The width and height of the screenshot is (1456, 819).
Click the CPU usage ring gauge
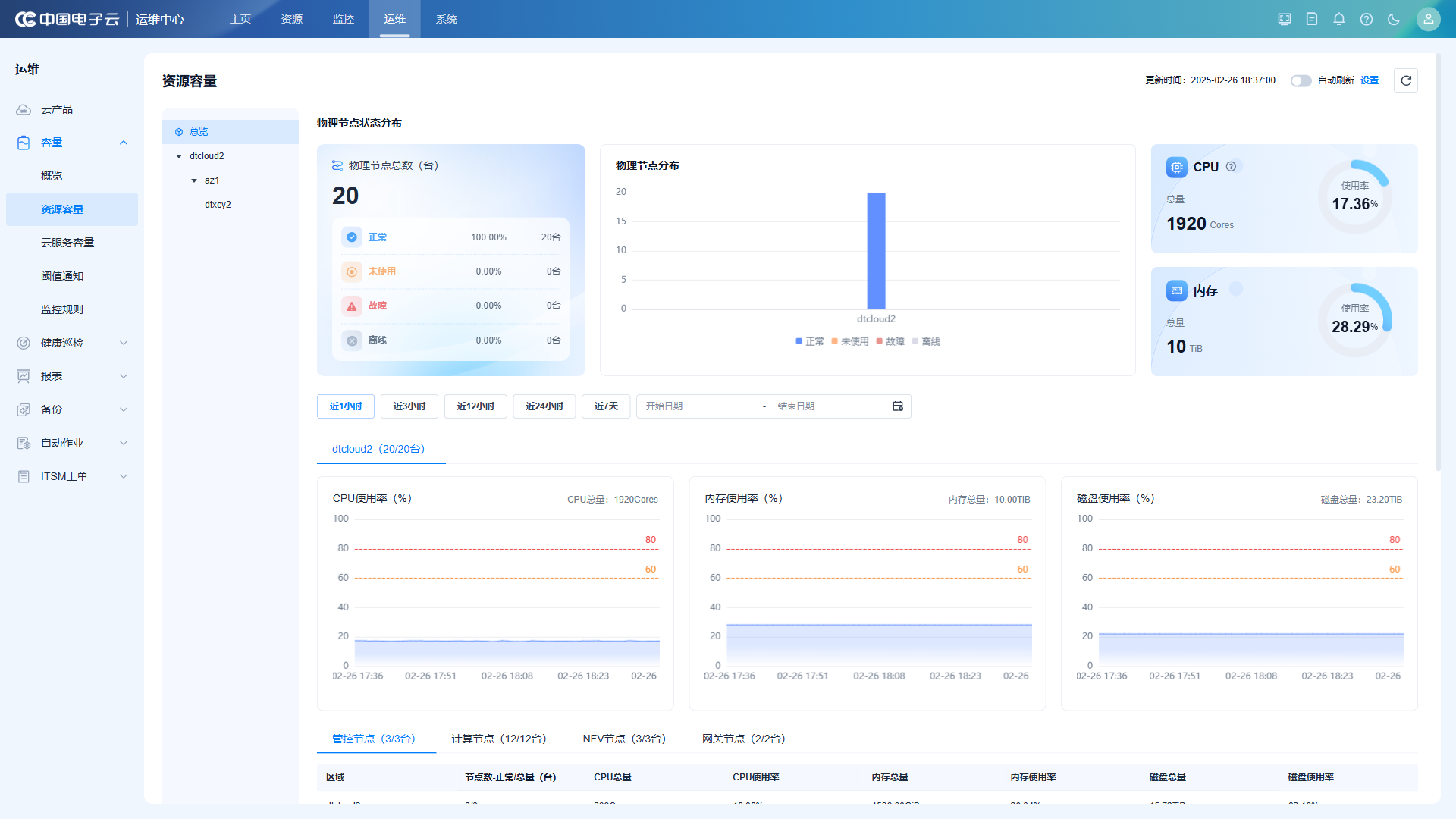click(x=1355, y=196)
